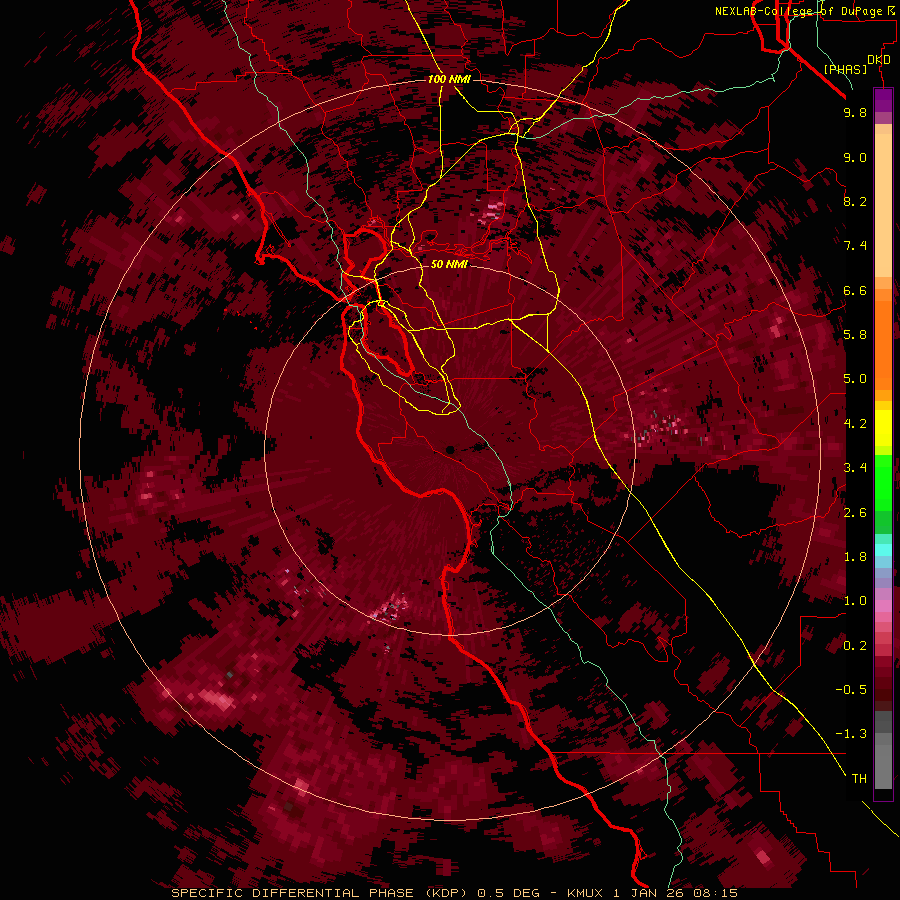Image resolution: width=900 pixels, height=900 pixels.
Task: Pick the purple top segment of the color bar
Action: point(883,100)
